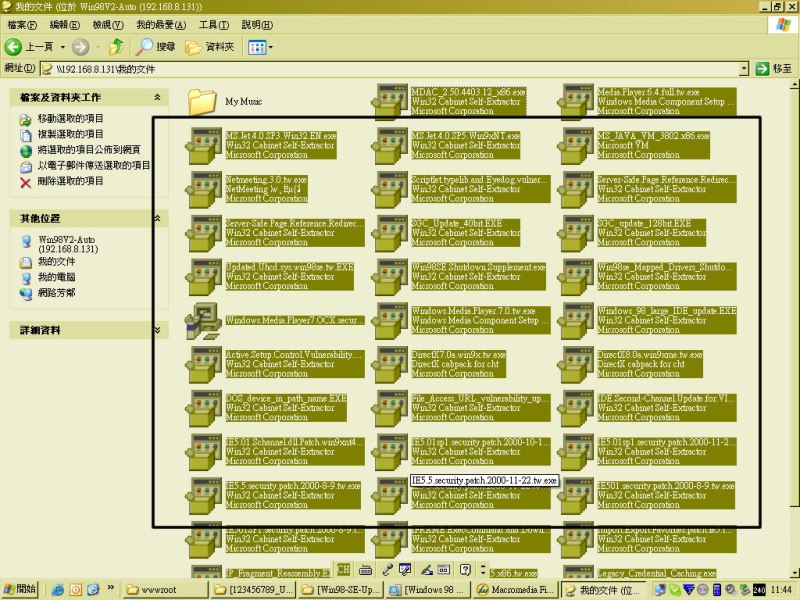Open the 我的最愛(A) menu
This screenshot has width=800, height=600.
pyautogui.click(x=161, y=25)
